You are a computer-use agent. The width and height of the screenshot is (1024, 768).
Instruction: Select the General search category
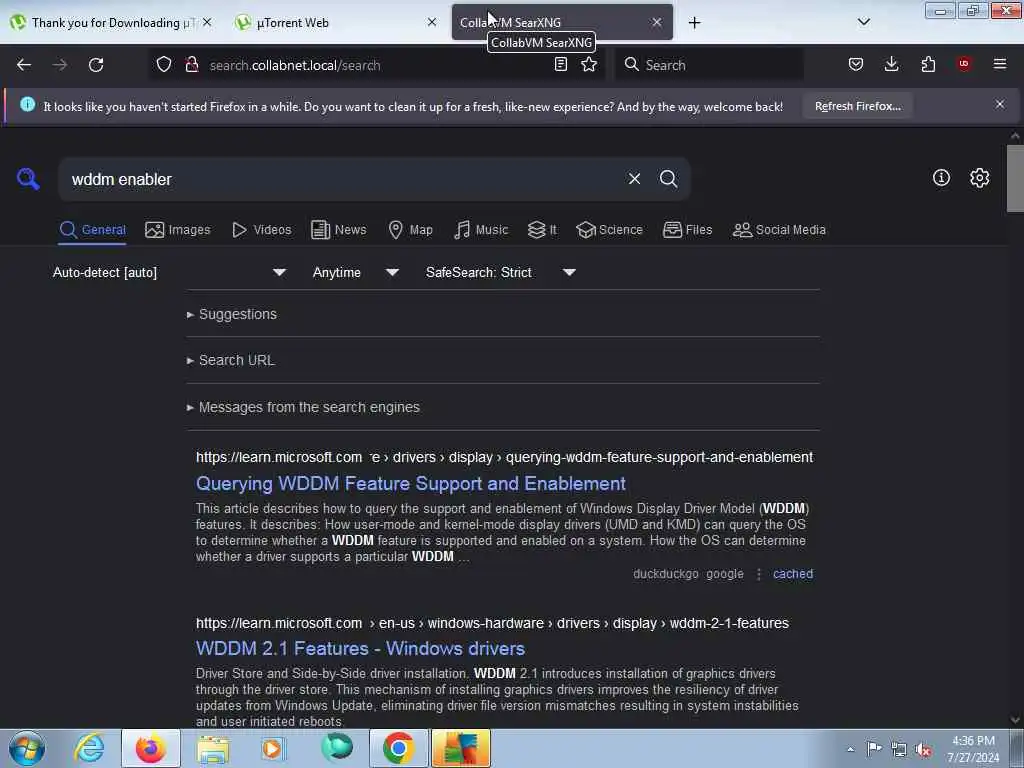point(92,230)
